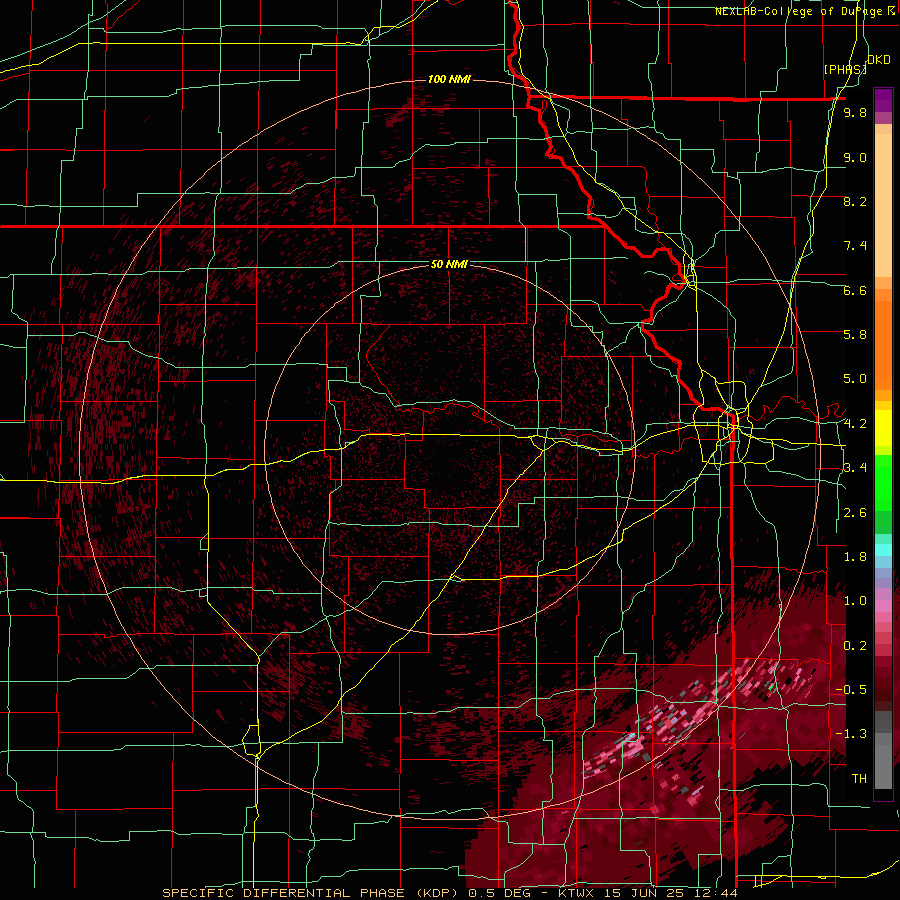The width and height of the screenshot is (900, 900).
Task: Click the DKD label above the color bar
Action: (878, 60)
